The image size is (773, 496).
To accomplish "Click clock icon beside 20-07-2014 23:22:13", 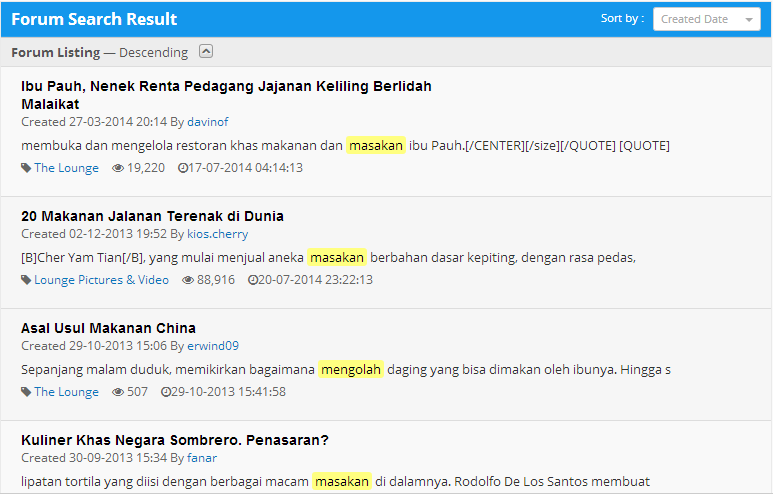I will click(x=252, y=280).
